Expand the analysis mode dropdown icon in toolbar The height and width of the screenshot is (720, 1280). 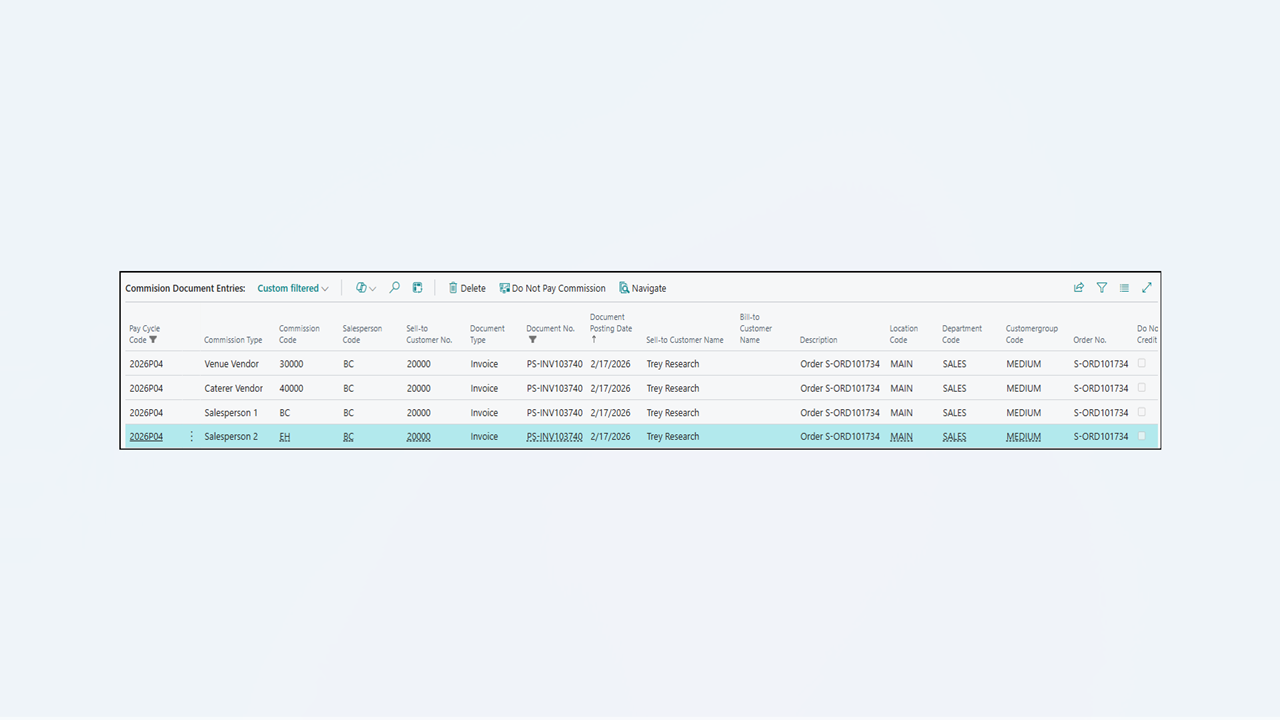click(366, 288)
